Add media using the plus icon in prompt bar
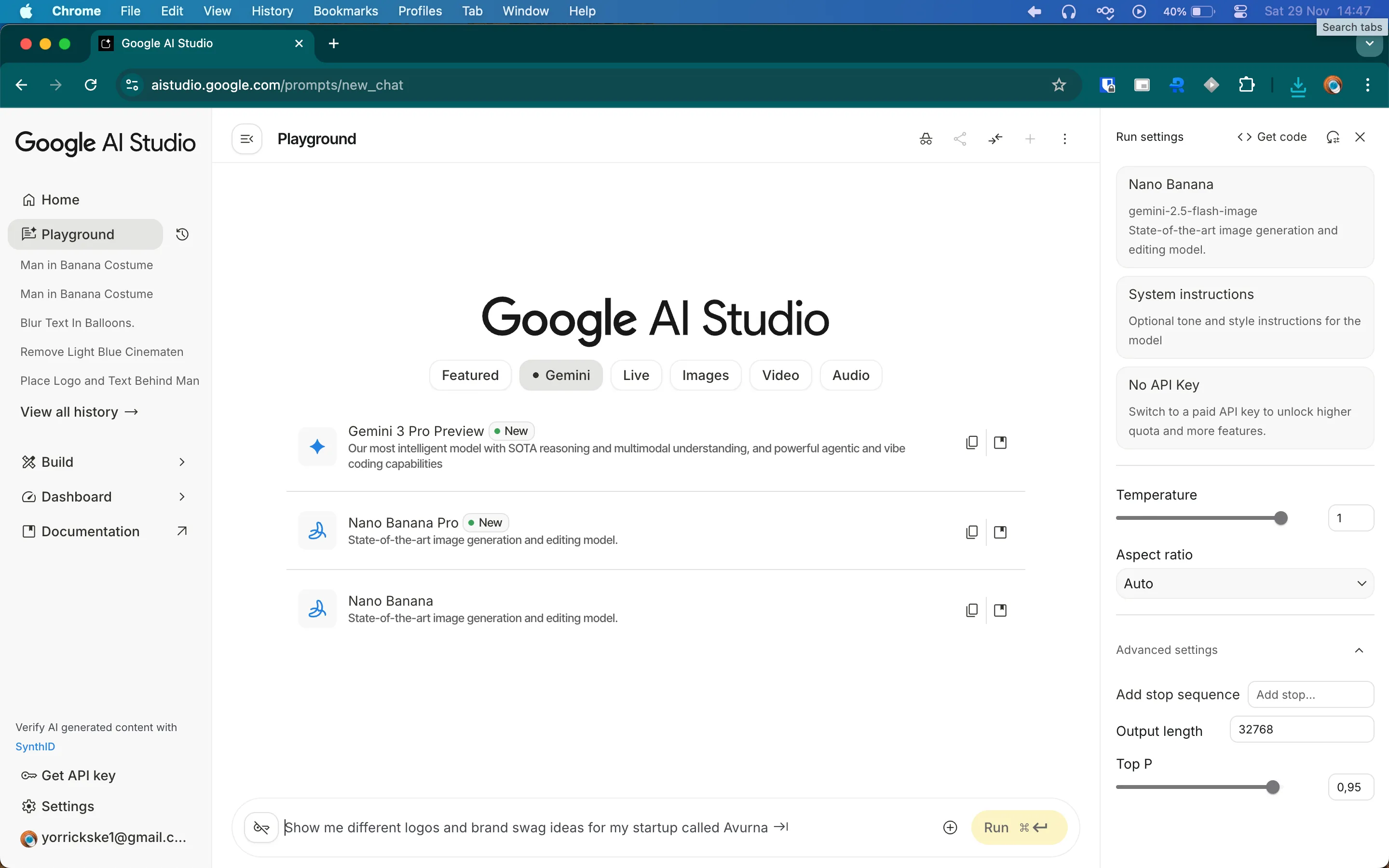 (950, 827)
